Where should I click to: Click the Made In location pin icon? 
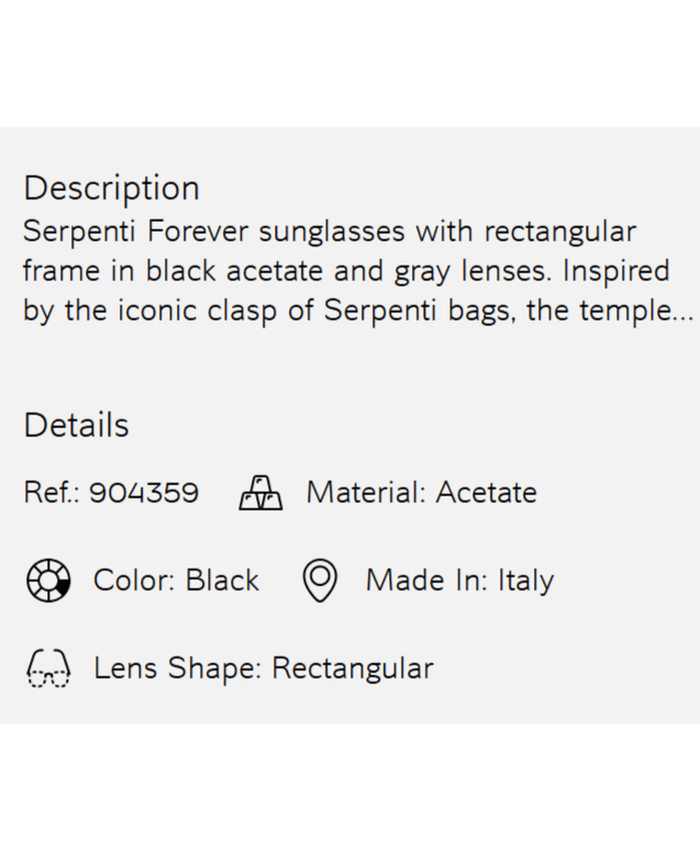point(320,581)
